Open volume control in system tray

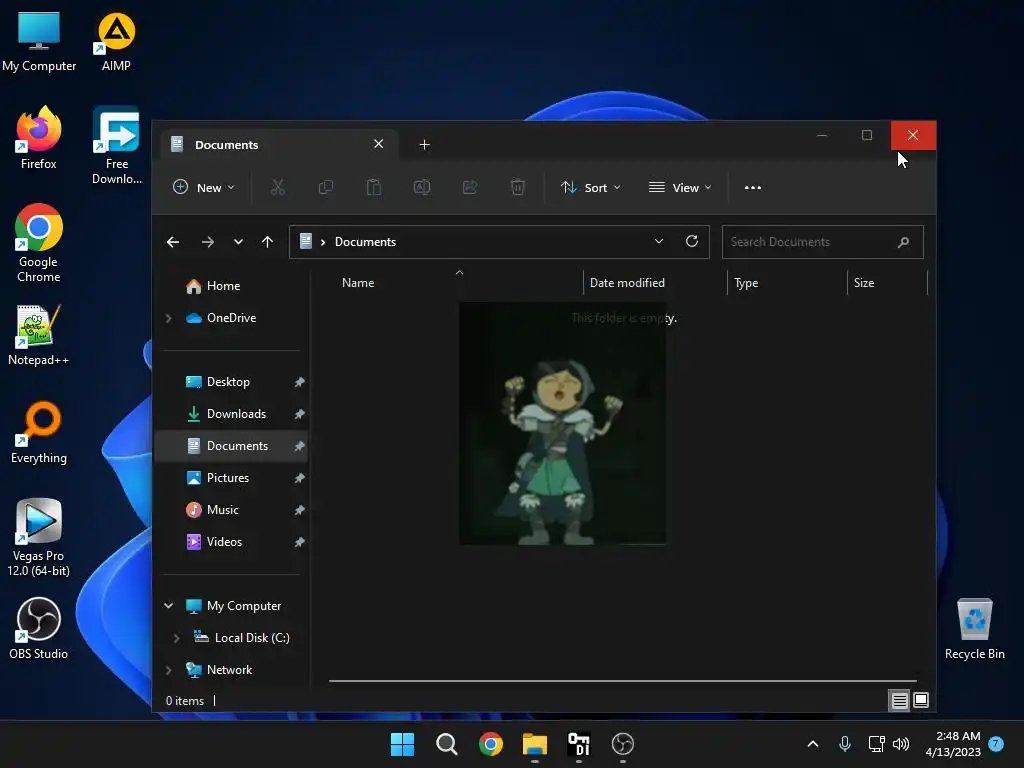tap(901, 744)
